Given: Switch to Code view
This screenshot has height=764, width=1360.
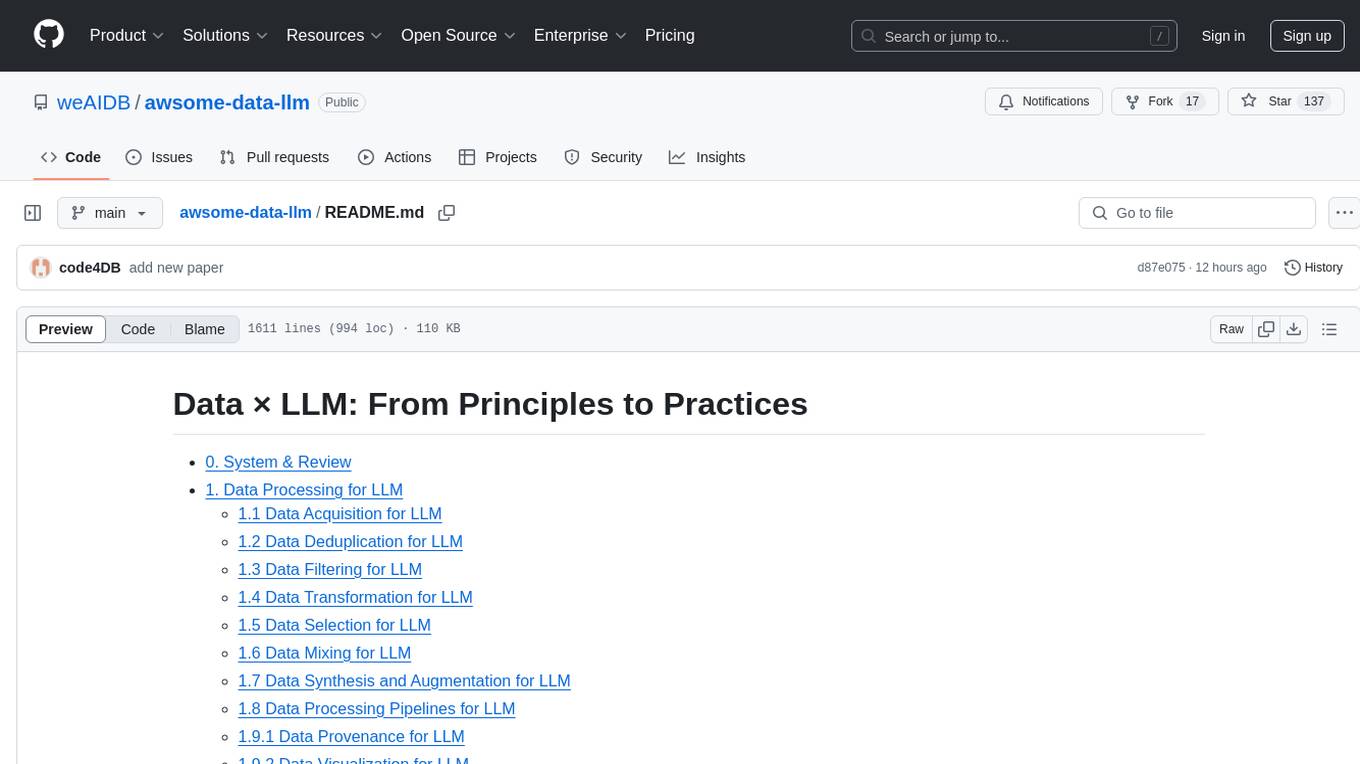Looking at the screenshot, I should click(x=138, y=329).
